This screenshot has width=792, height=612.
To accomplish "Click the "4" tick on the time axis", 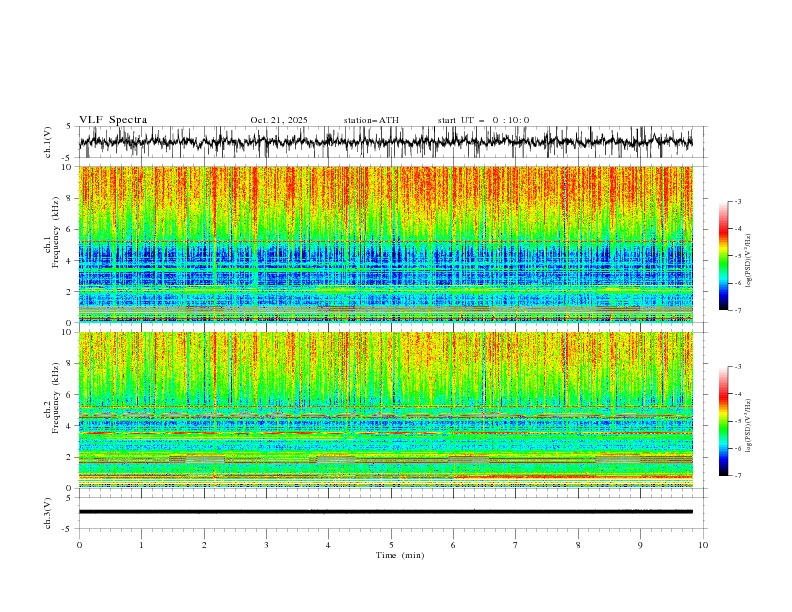I will [328, 545].
